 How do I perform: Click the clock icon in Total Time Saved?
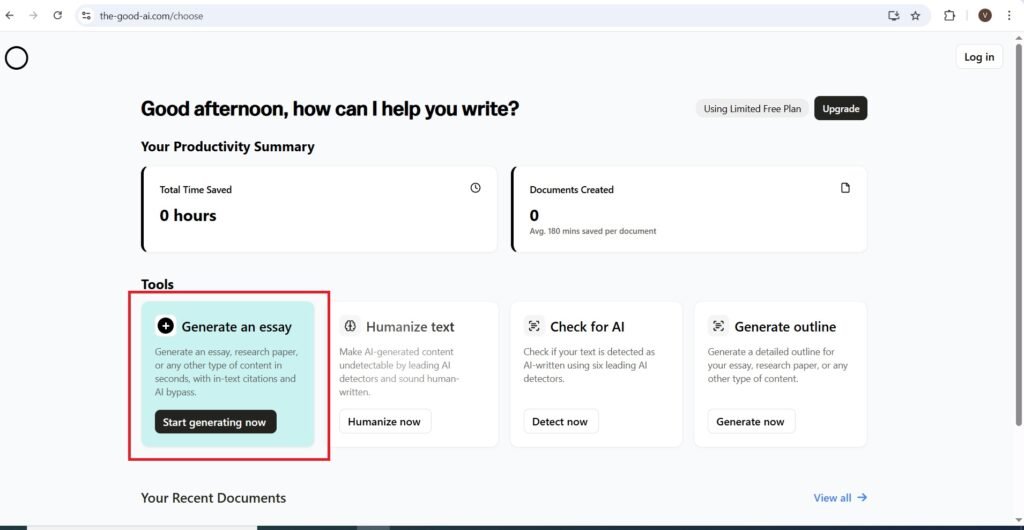pos(475,188)
